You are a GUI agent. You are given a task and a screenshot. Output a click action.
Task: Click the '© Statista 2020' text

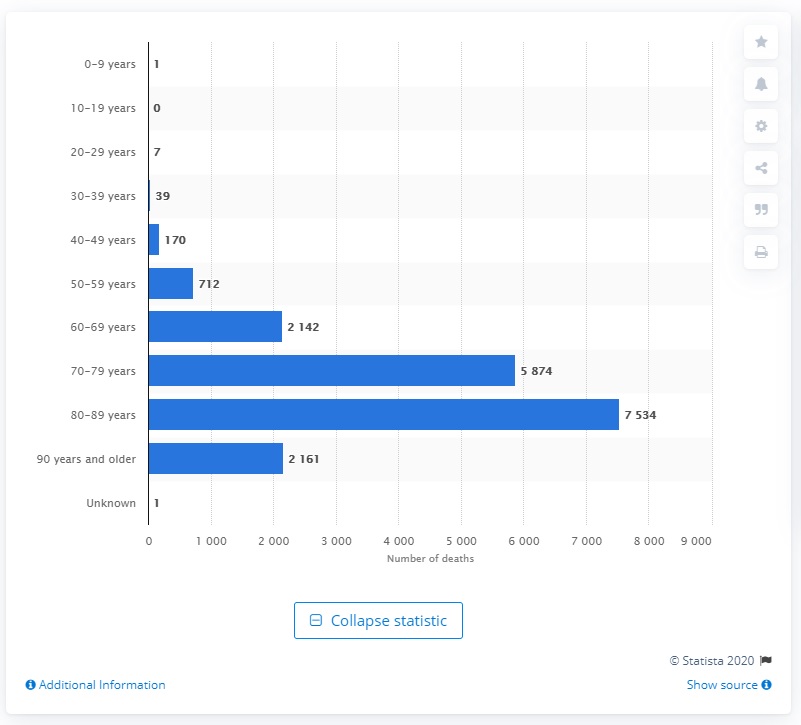(x=712, y=661)
